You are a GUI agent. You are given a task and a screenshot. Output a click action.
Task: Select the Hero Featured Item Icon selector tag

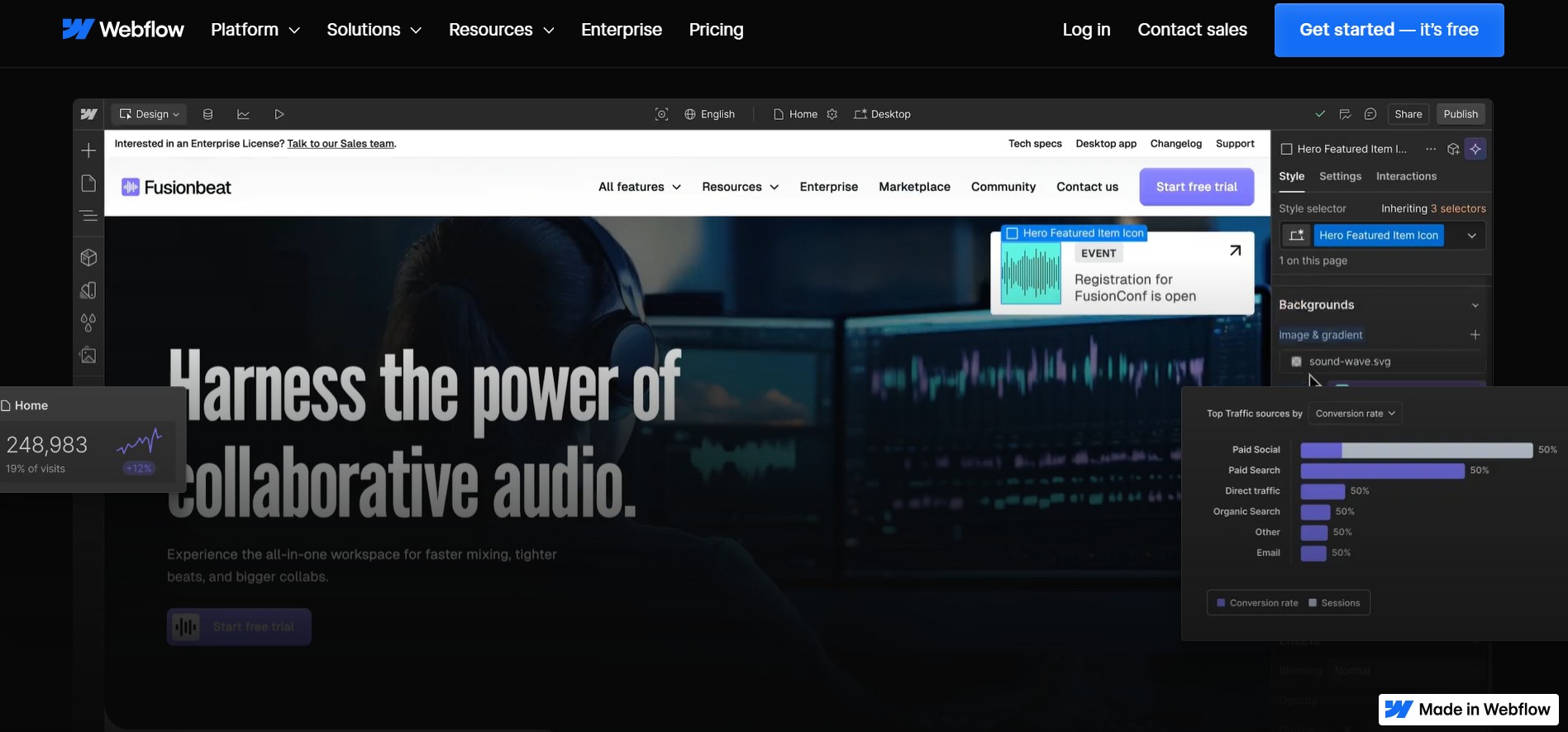pyautogui.click(x=1378, y=236)
